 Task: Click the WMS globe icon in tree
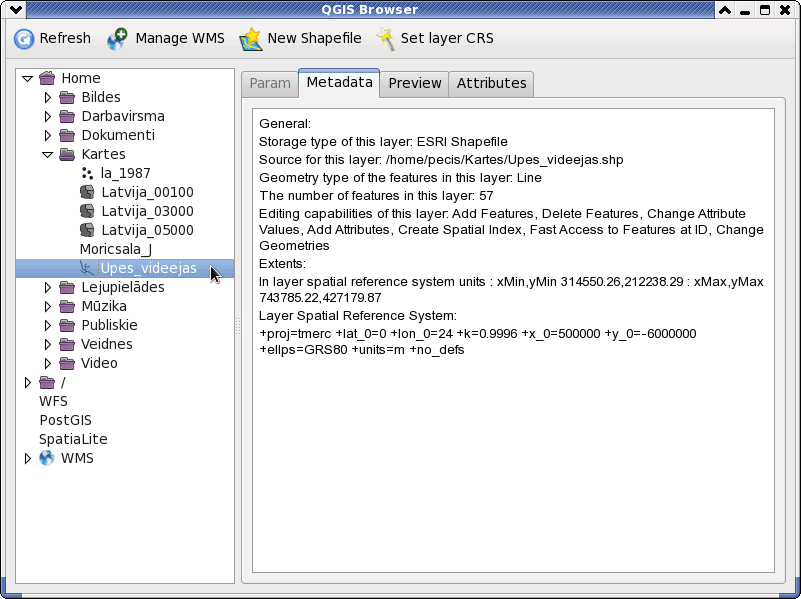tap(47, 458)
